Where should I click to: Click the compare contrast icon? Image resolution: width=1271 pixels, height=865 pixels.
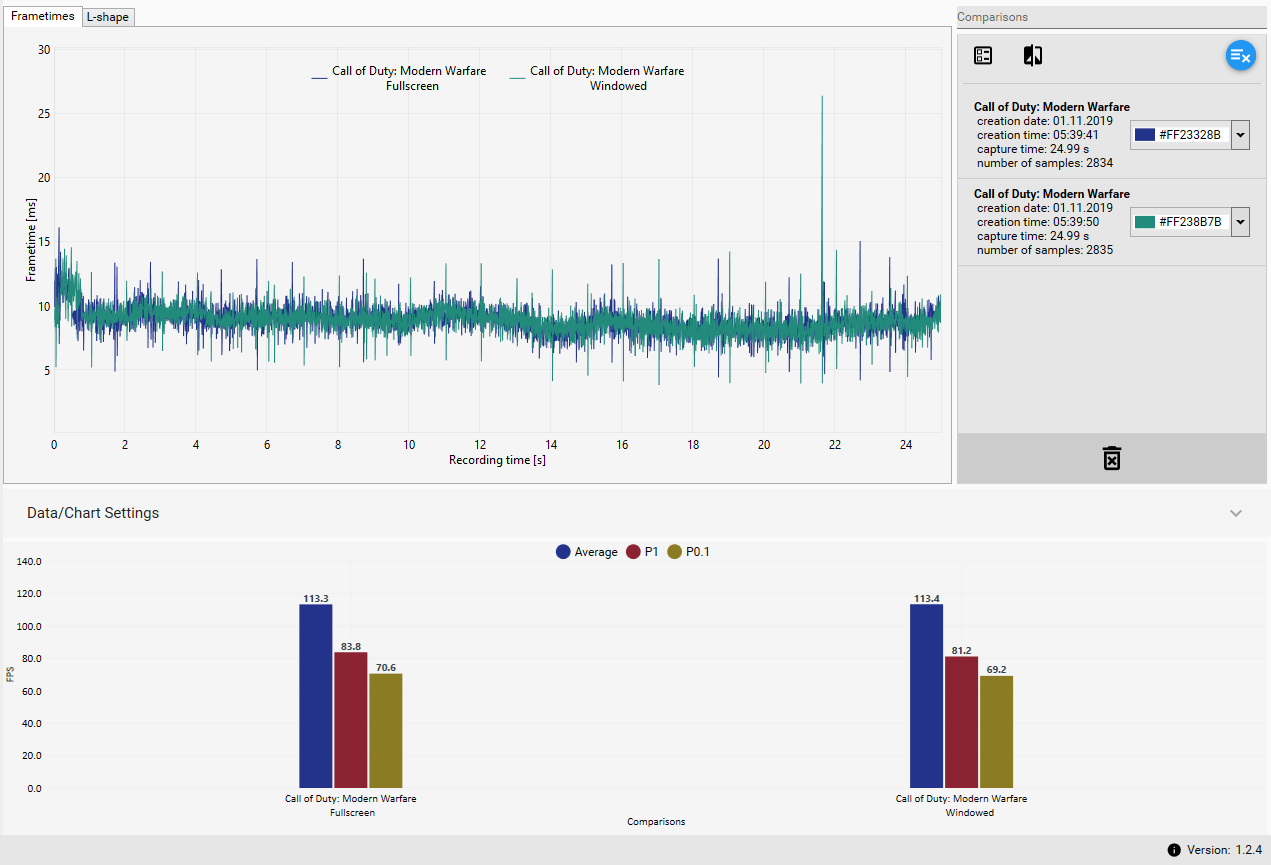[1033, 56]
